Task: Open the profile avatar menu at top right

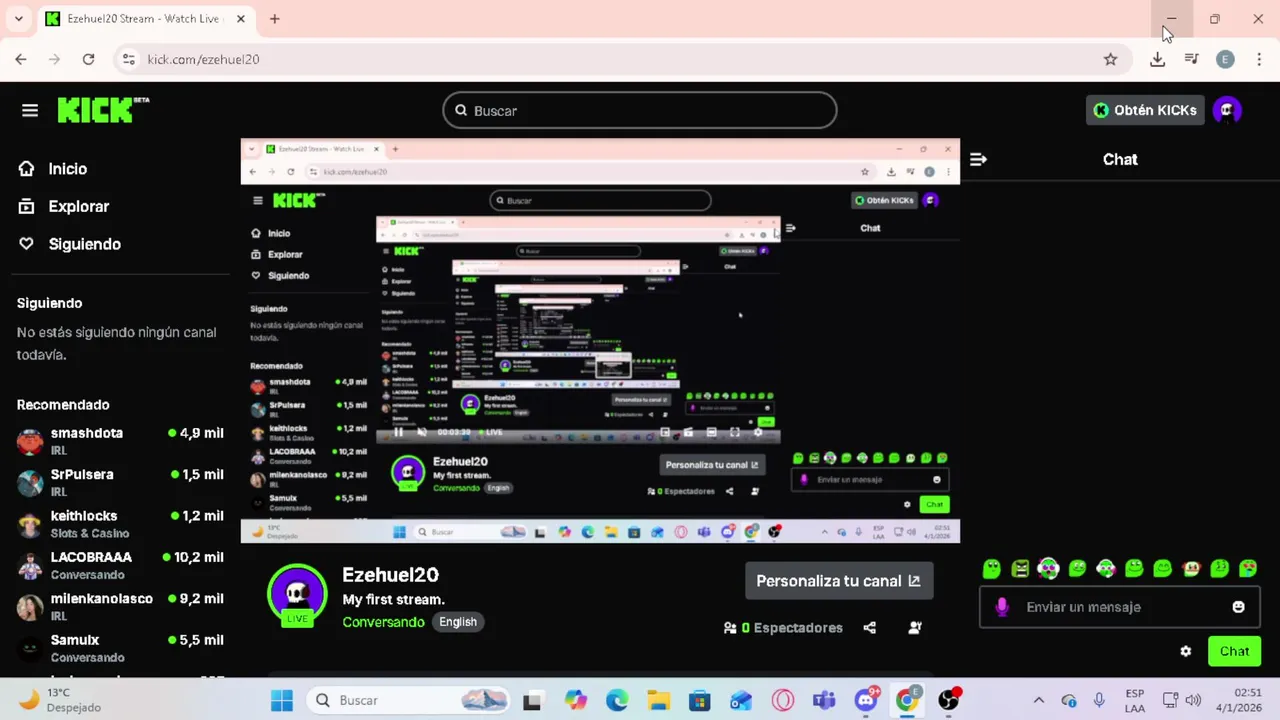Action: [x=1227, y=110]
